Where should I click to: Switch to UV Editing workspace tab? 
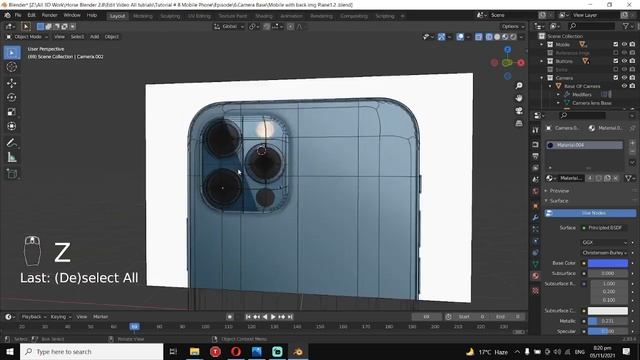tap(199, 16)
